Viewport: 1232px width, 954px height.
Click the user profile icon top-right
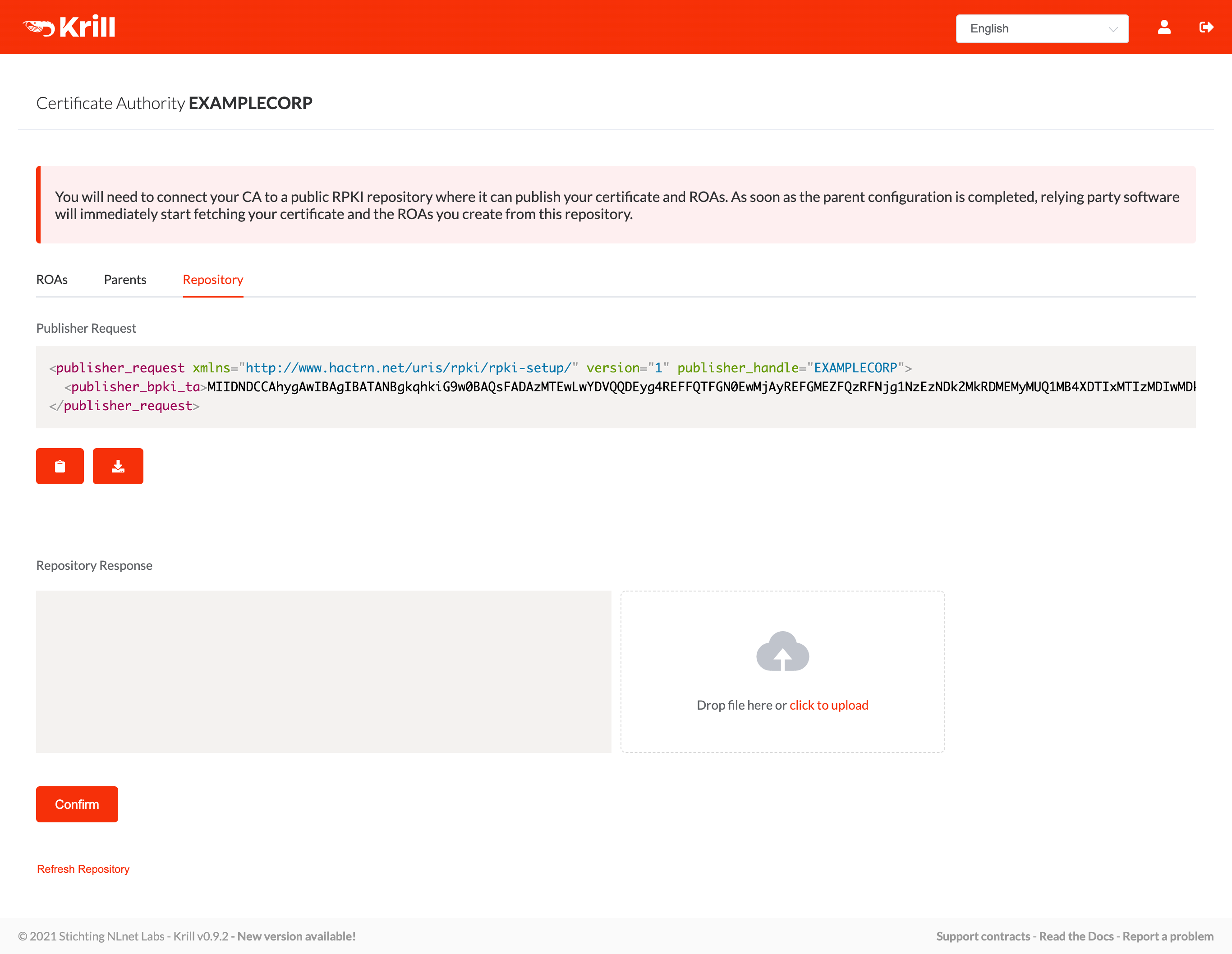1164,27
